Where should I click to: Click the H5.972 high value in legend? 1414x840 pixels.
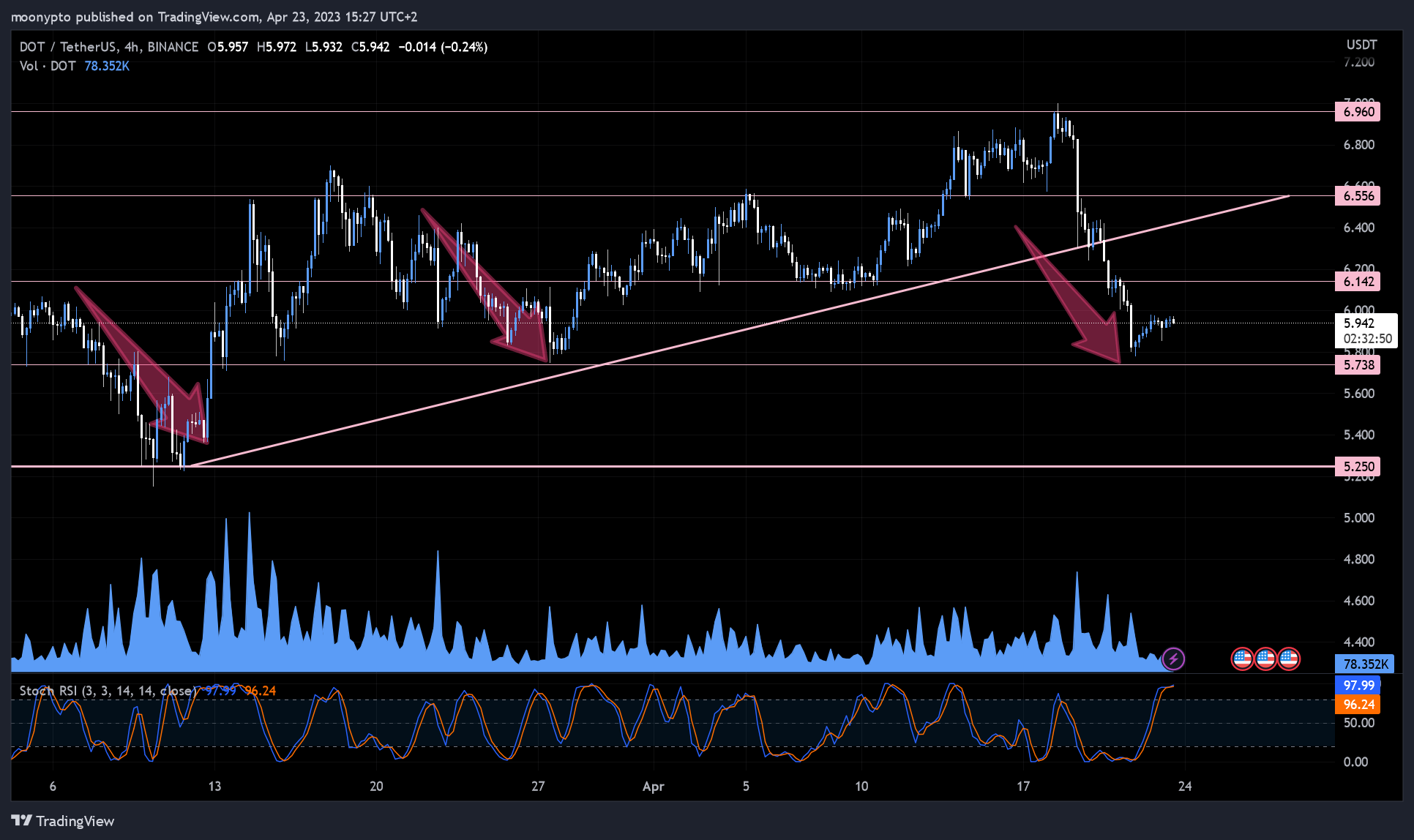pos(277,47)
